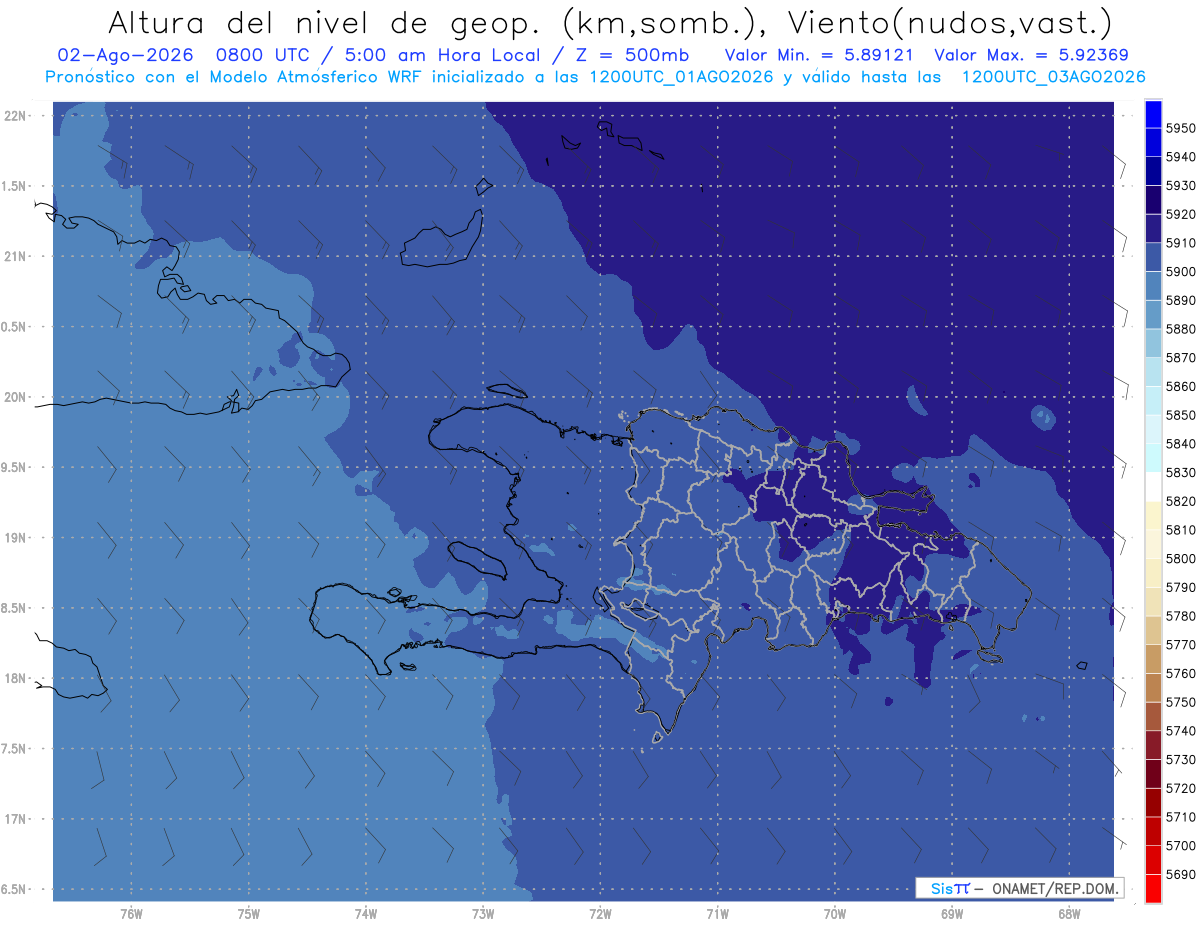Image resolution: width=1200 pixels, height=927 pixels.
Task: Click the '20N' latitude label
Action: click(x=15, y=397)
